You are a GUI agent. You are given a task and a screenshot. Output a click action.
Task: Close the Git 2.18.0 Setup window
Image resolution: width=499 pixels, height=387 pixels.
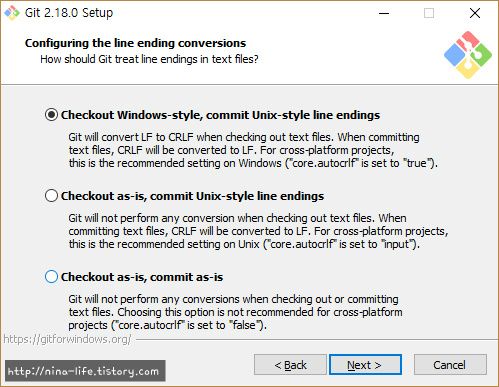click(475, 13)
